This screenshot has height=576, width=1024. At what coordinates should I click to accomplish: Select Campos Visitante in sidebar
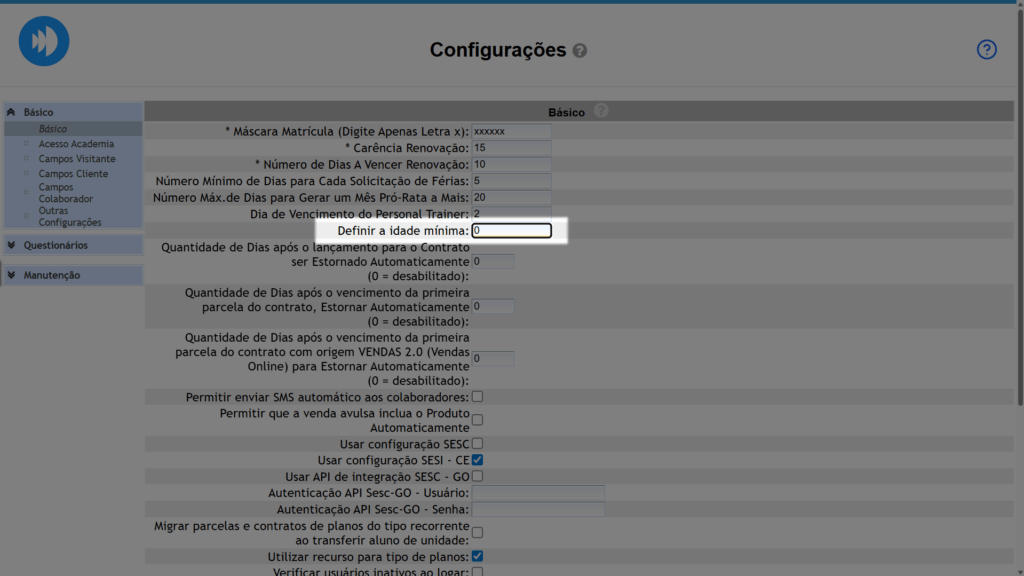point(77,159)
